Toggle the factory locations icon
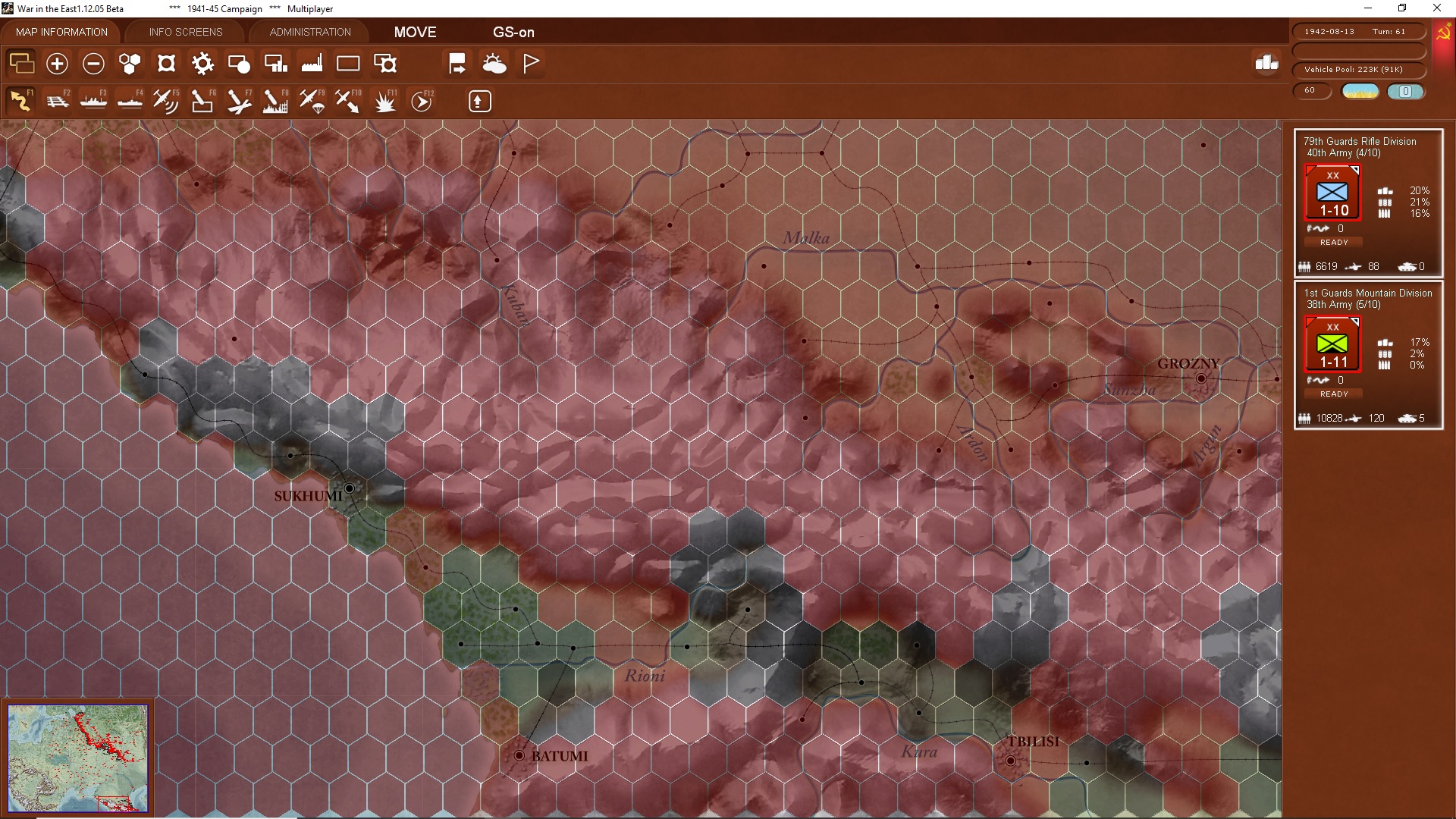This screenshot has width=1456, height=819. (x=312, y=64)
